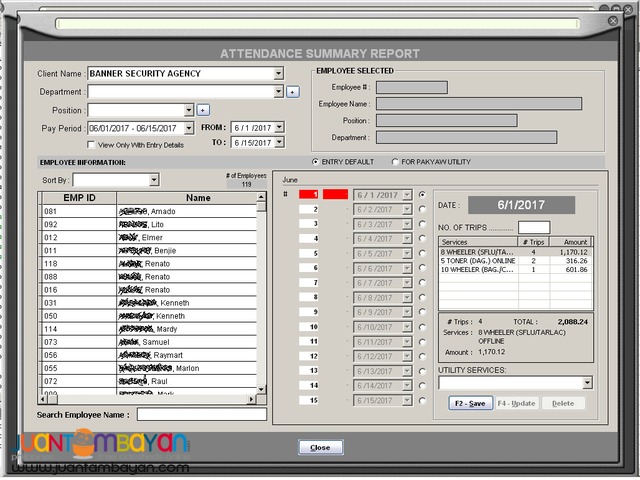Image resolution: width=640 pixels, height=480 pixels.
Task: Click the F2 - Save button
Action: tap(470, 403)
